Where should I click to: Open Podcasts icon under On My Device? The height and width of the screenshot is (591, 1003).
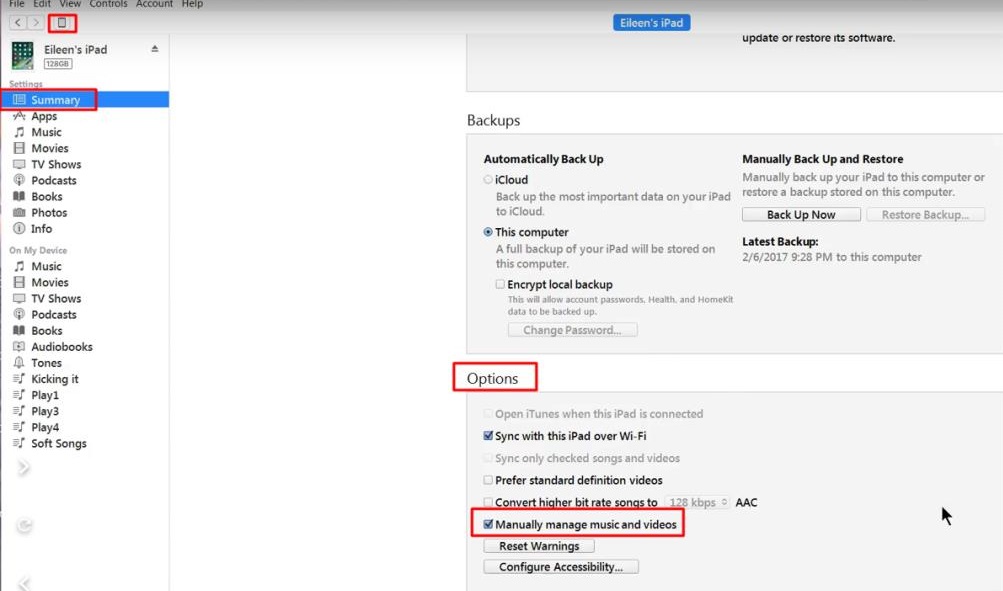19,314
